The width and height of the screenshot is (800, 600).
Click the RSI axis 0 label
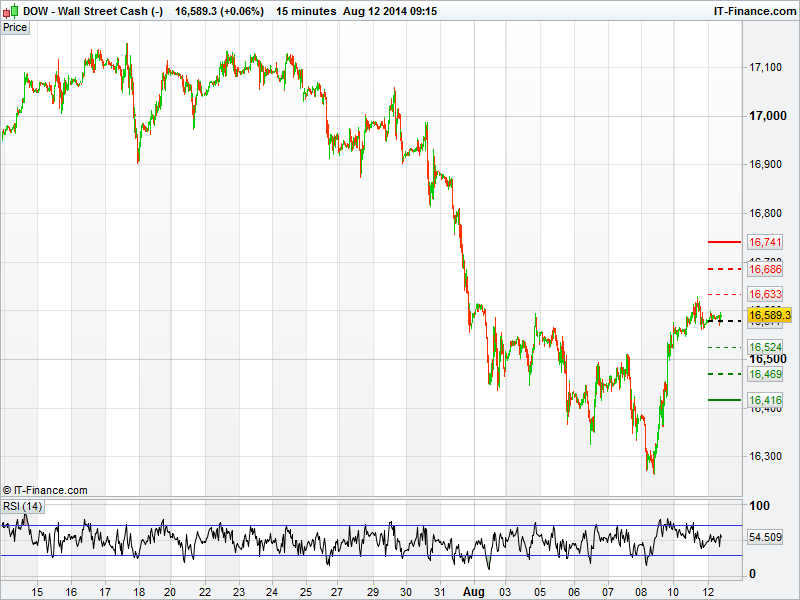(752, 573)
